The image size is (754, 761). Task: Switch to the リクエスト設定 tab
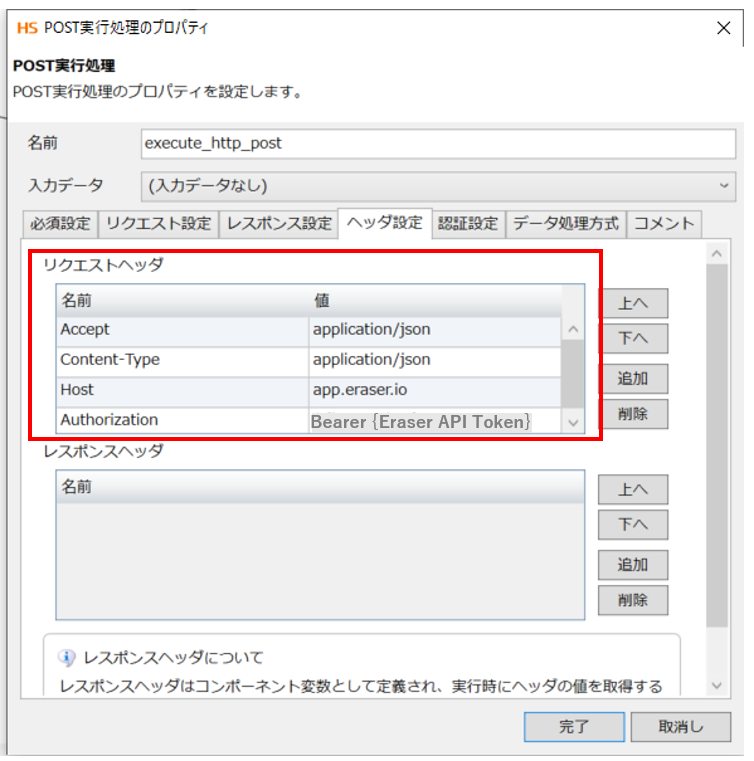click(x=159, y=224)
